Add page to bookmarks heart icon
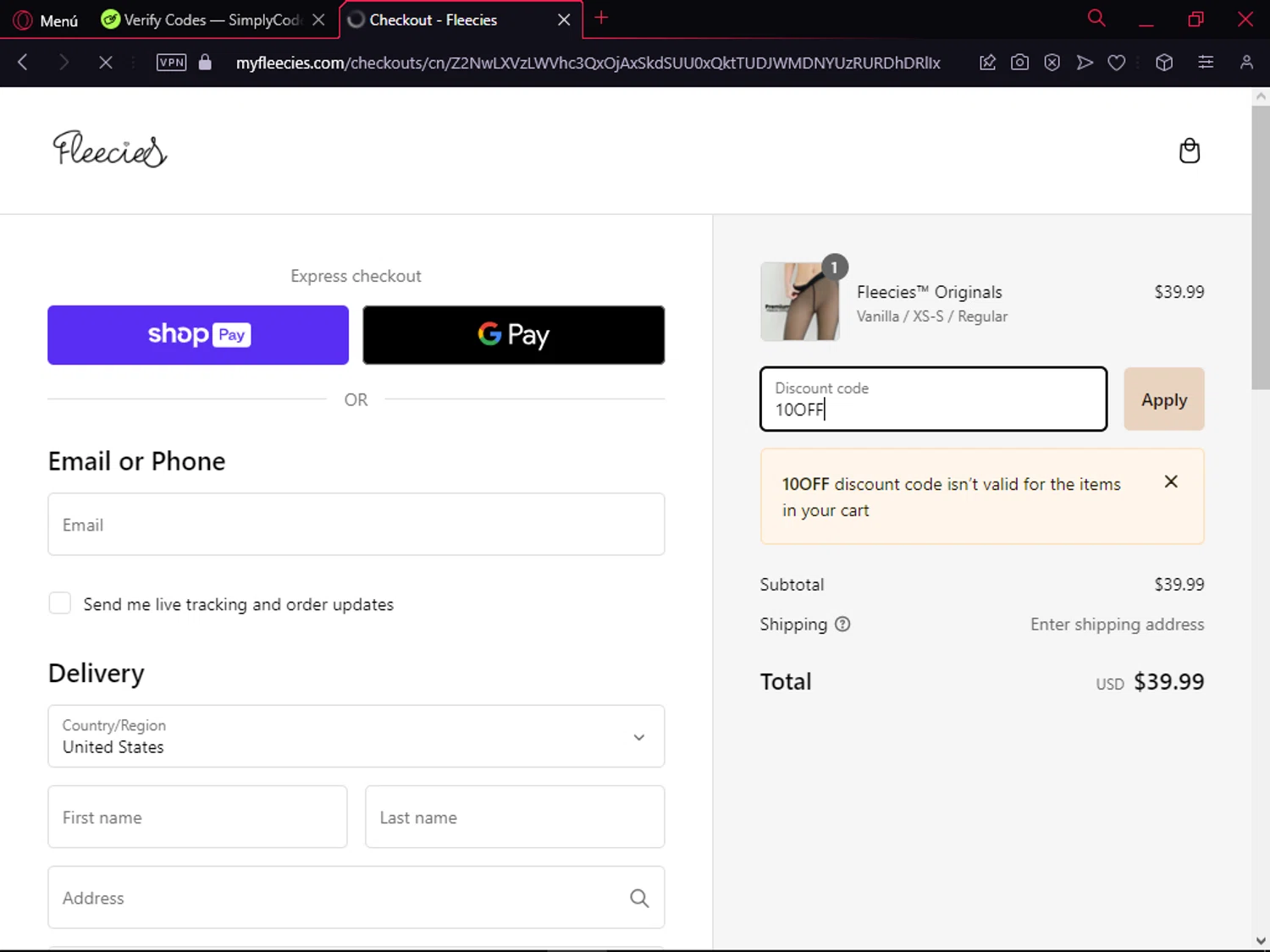 pos(1117,62)
